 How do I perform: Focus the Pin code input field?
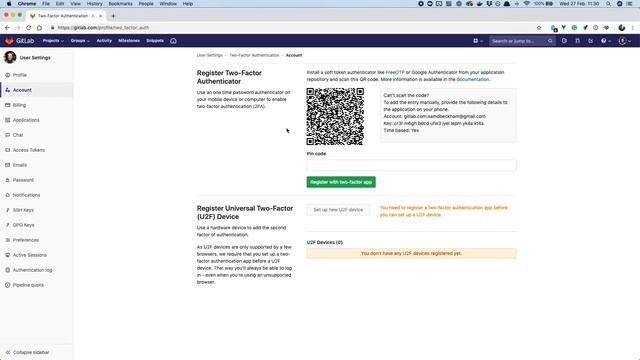point(411,165)
